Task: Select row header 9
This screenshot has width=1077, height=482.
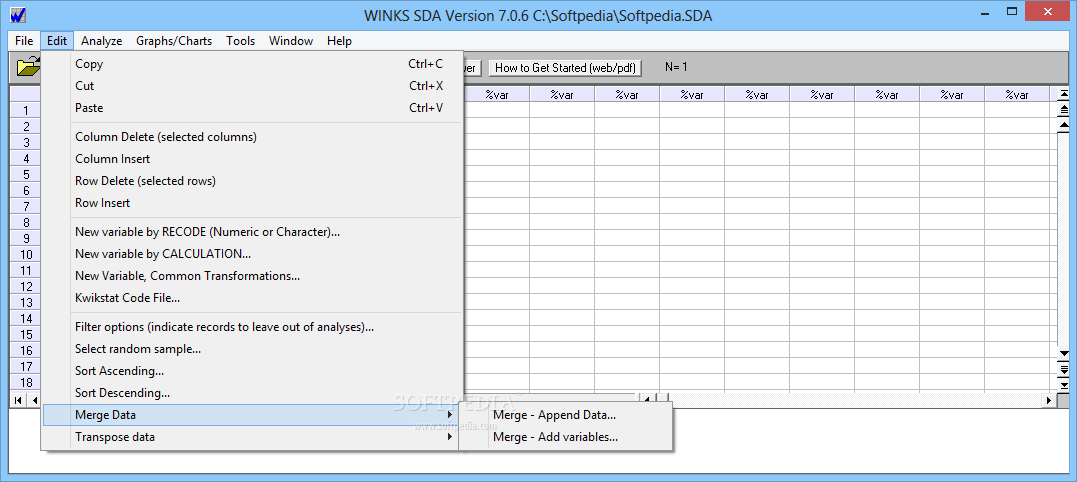Action: [x=25, y=238]
